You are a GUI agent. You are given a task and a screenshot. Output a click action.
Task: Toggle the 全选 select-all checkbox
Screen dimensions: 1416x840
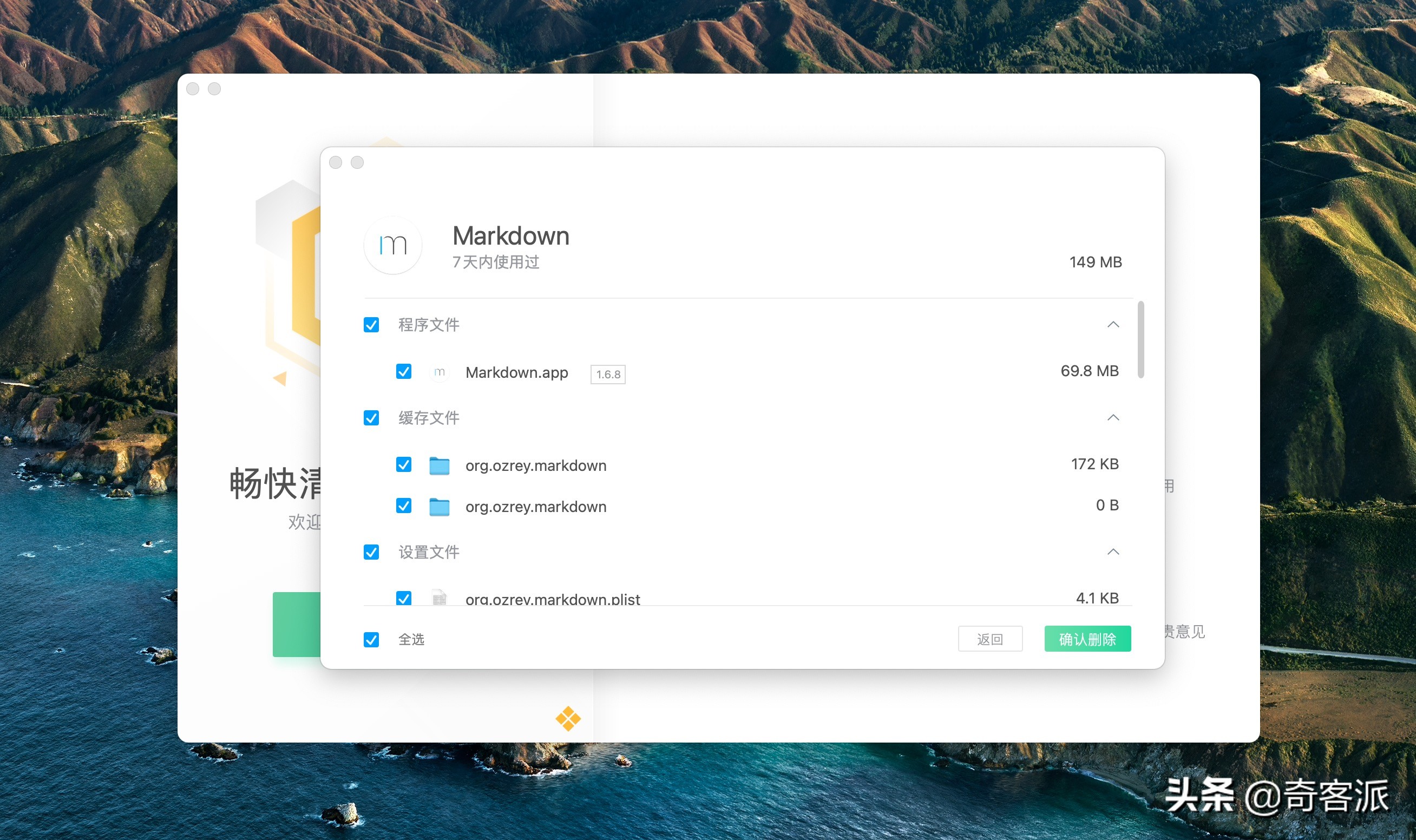click(x=371, y=640)
